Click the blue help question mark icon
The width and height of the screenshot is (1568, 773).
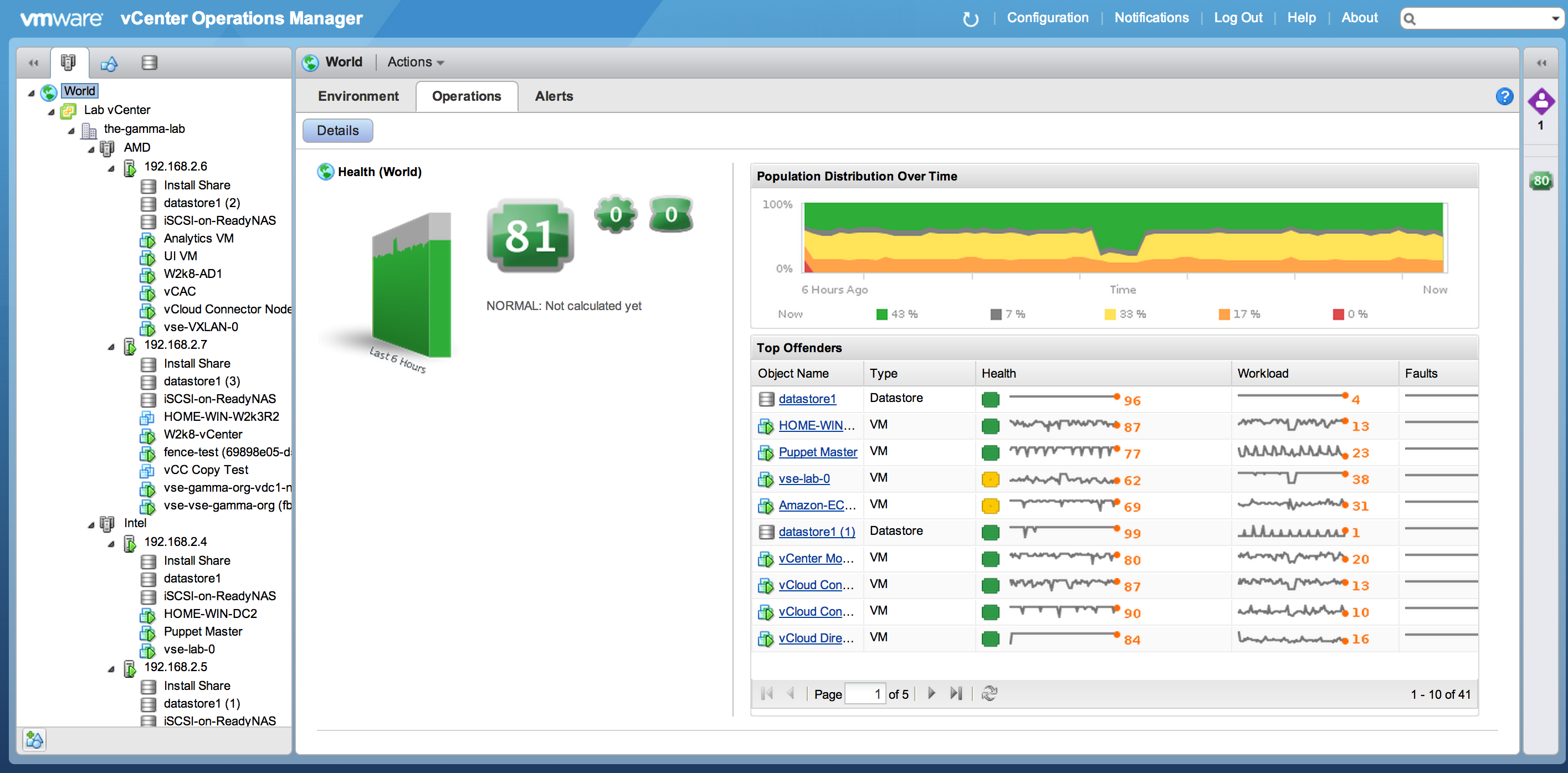[1504, 96]
